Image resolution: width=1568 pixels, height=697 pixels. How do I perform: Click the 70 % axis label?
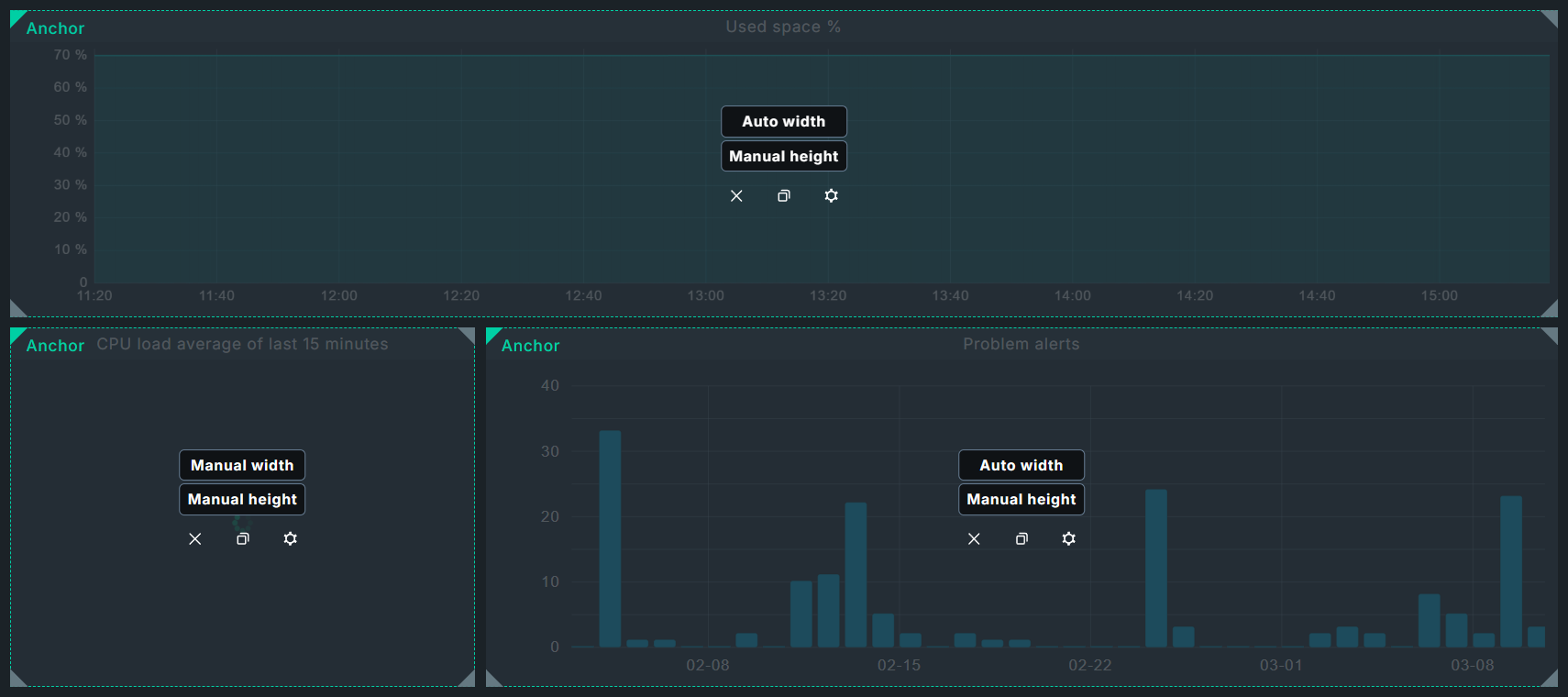71,55
